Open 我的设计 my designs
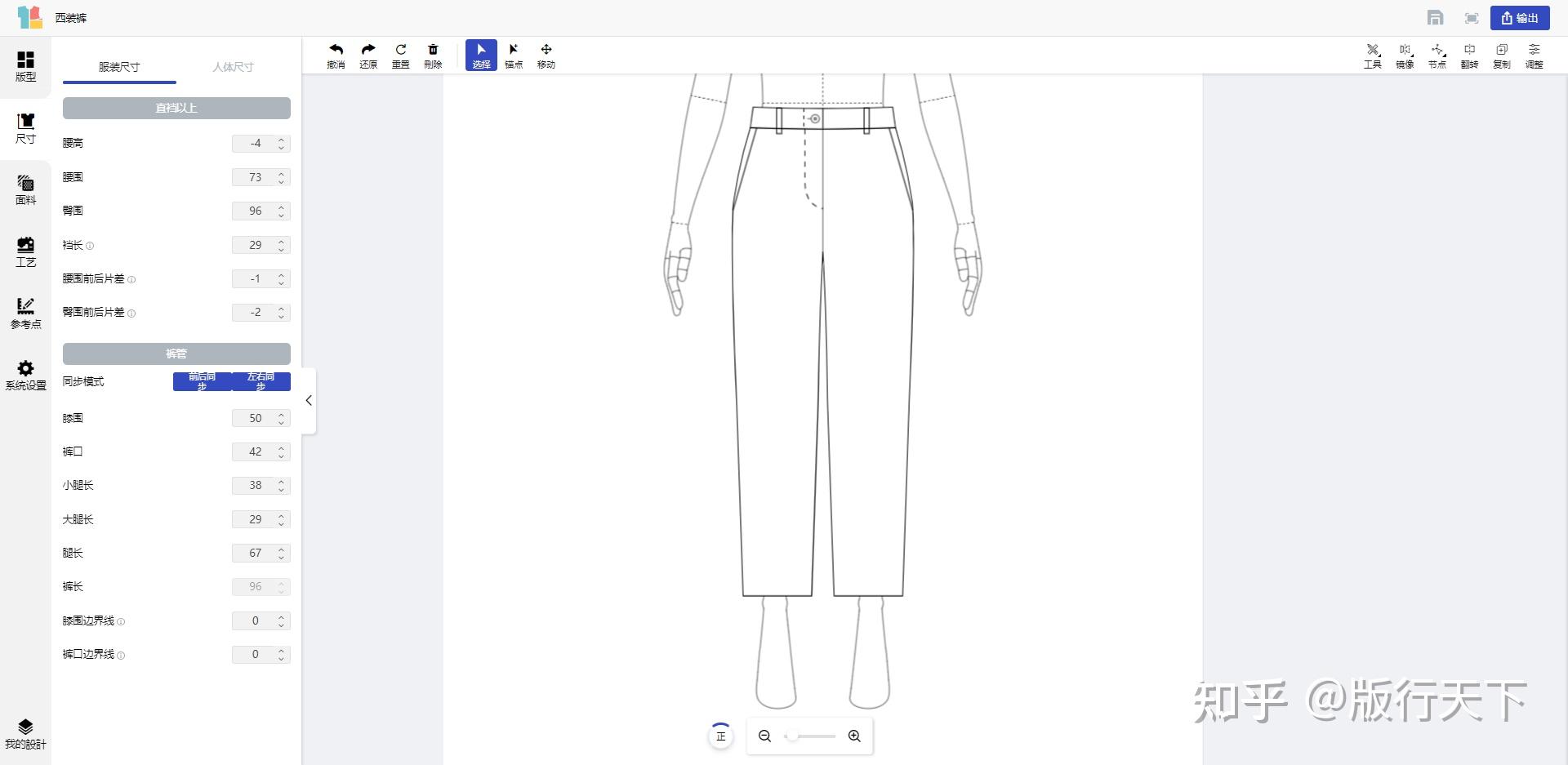The height and width of the screenshot is (765, 1568). (25, 734)
